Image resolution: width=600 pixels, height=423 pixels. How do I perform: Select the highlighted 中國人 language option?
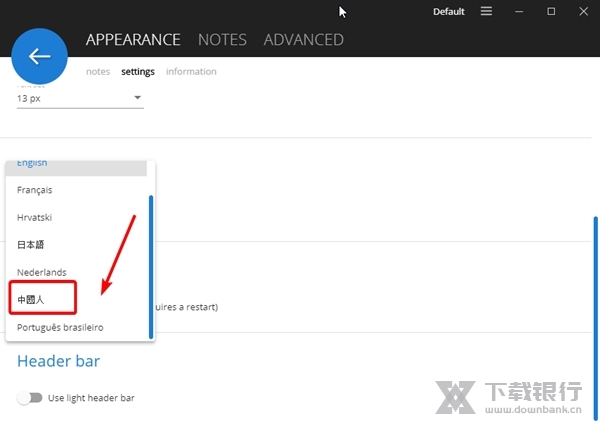point(33,299)
